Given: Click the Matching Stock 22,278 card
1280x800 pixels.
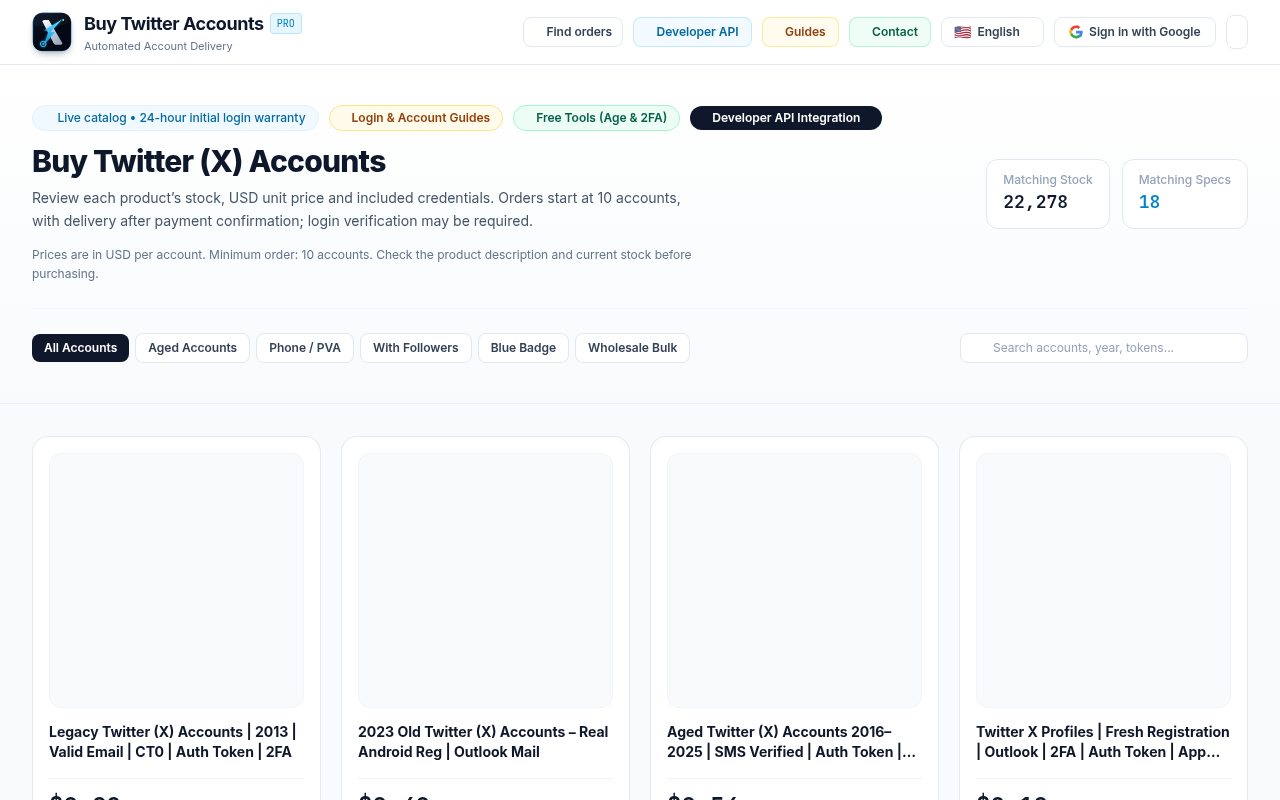Looking at the screenshot, I should pos(1048,194).
